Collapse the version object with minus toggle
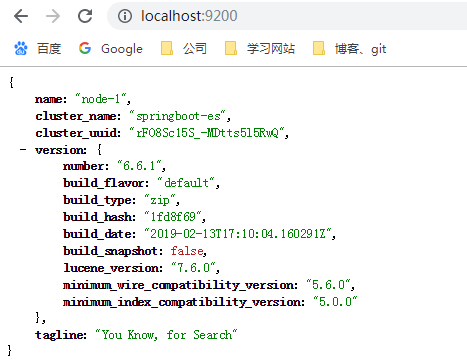Viewport: 467px width, 364px height. (23, 149)
